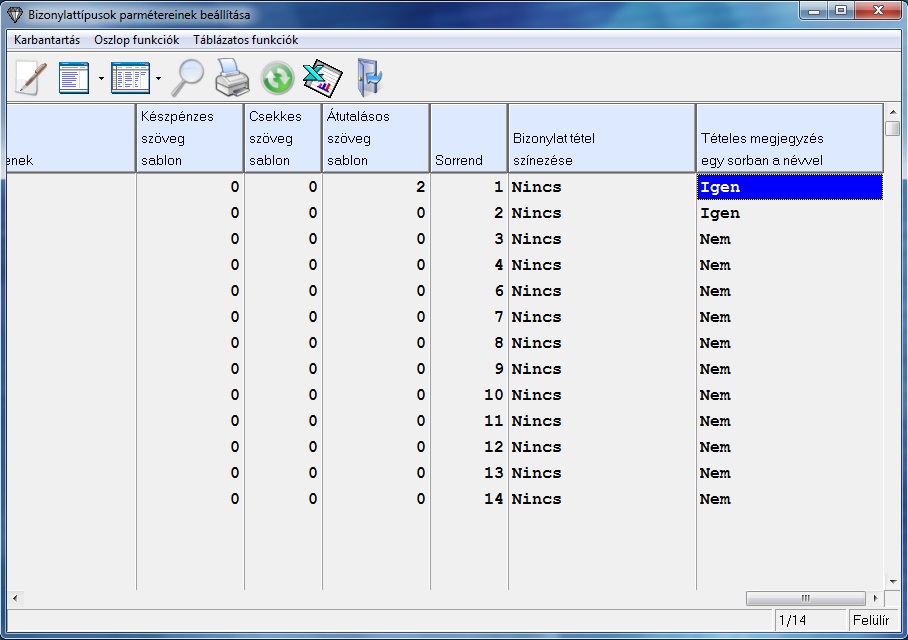Click the horizontal scrollbar left arrow

15,598
